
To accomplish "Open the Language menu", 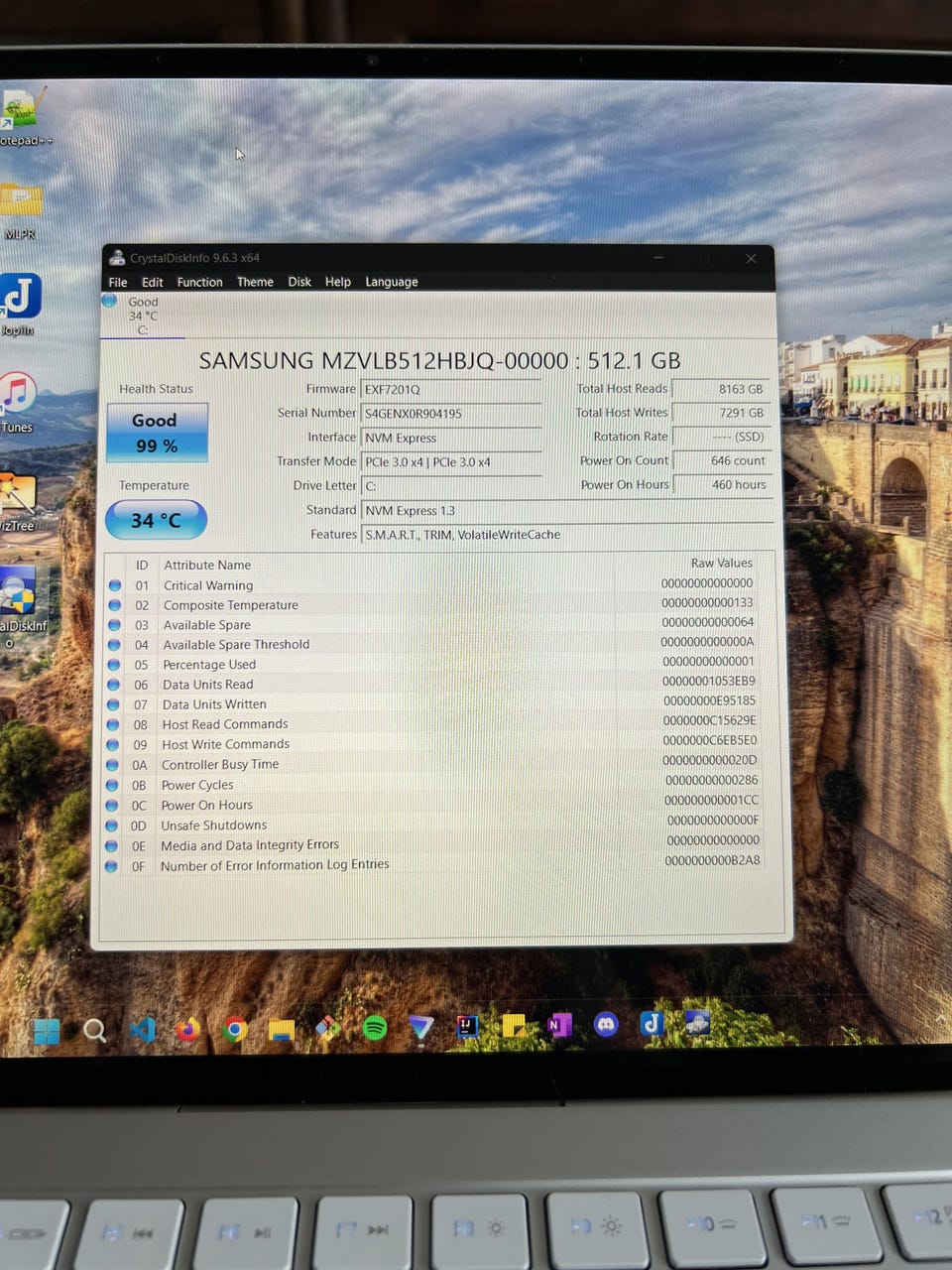I will tap(391, 282).
